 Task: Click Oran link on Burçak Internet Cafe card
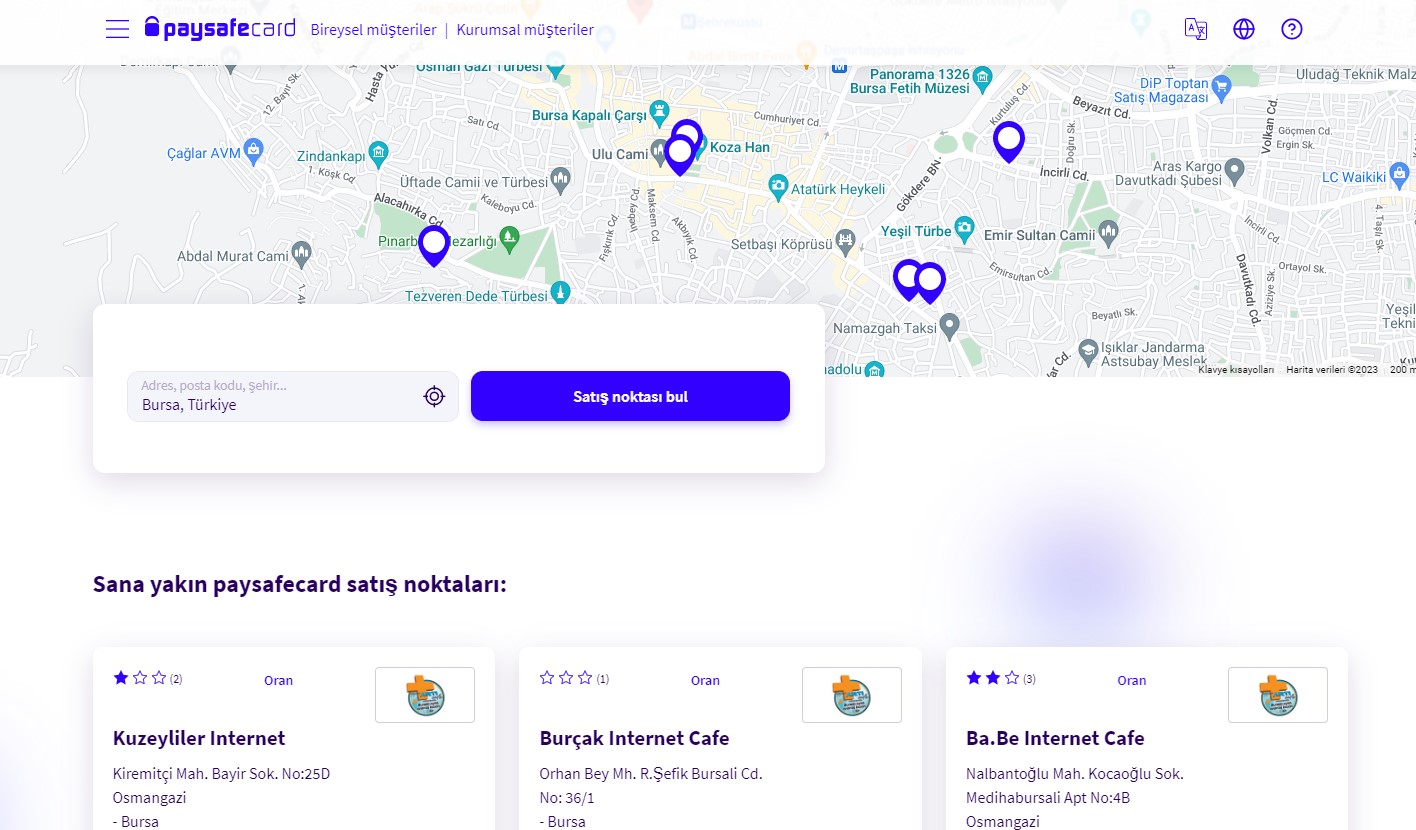[705, 680]
